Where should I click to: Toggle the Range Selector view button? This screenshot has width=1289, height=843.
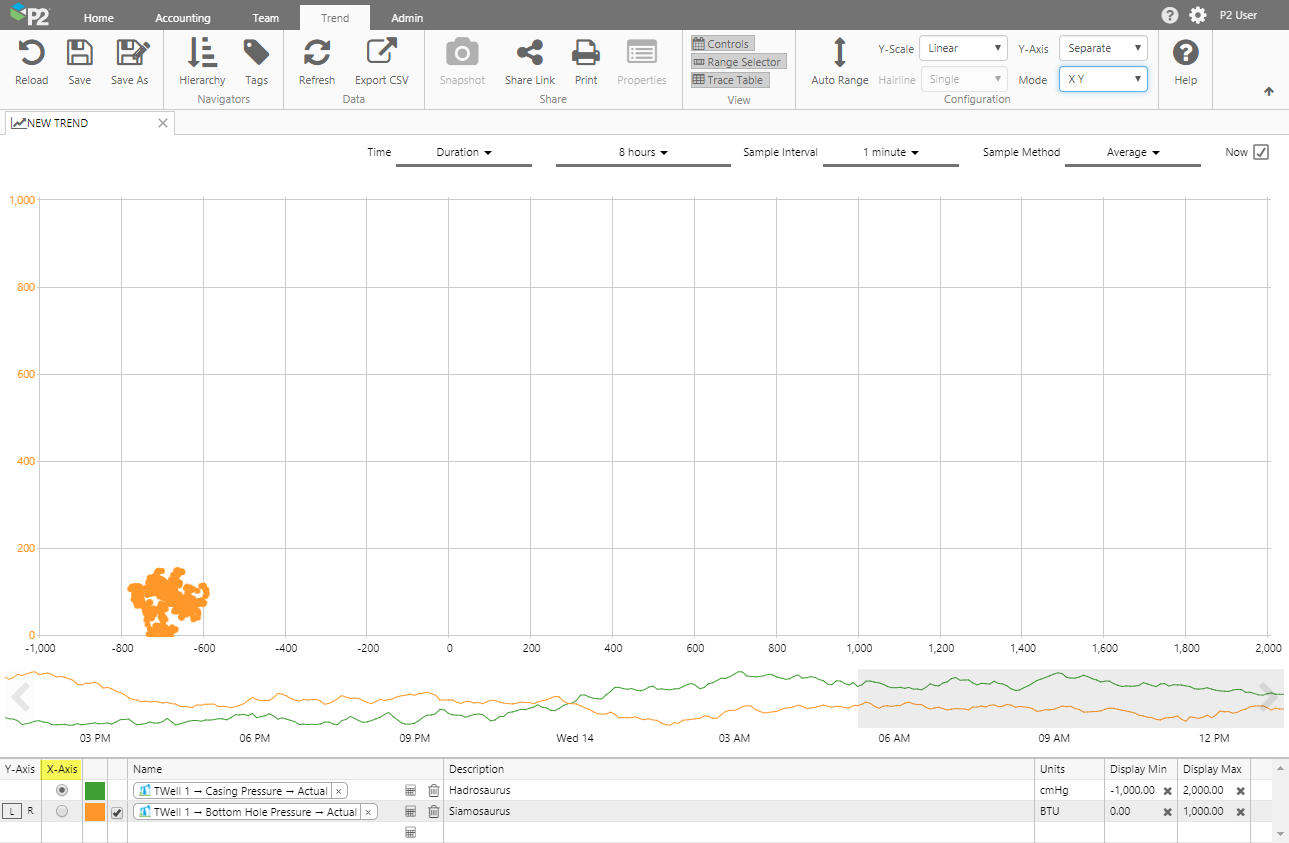(737, 62)
